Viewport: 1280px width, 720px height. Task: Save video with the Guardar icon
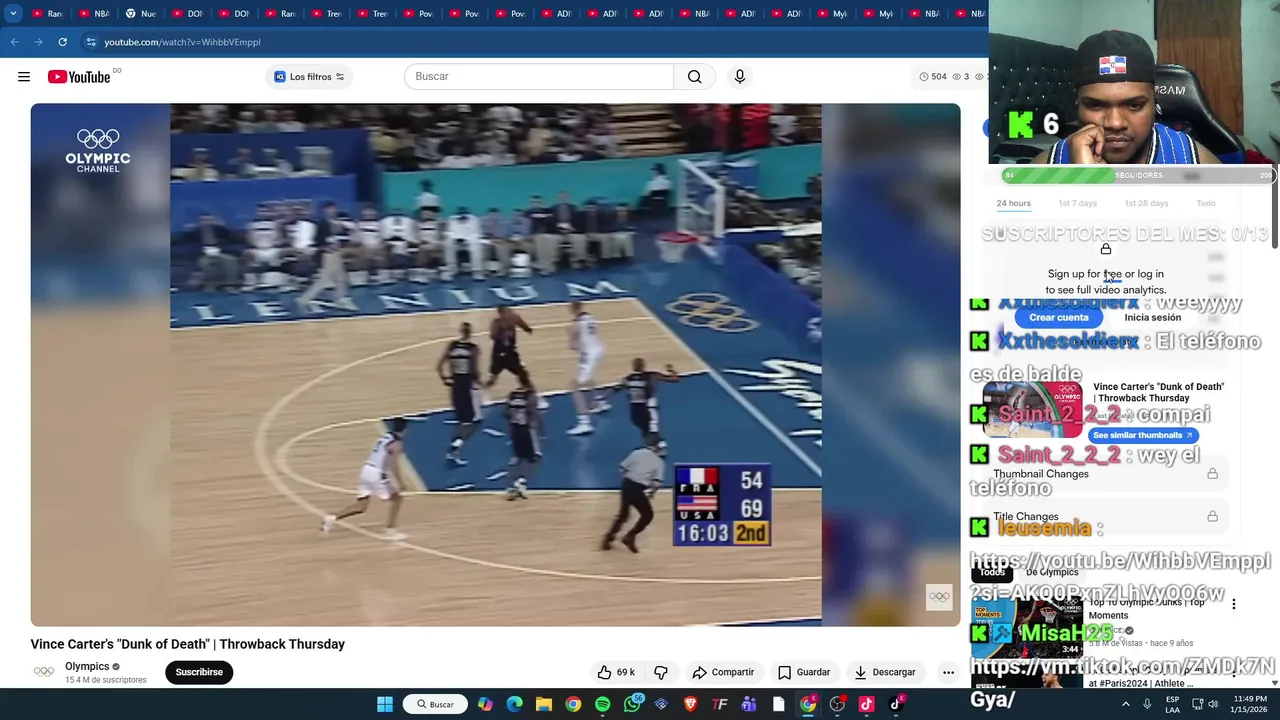(804, 672)
